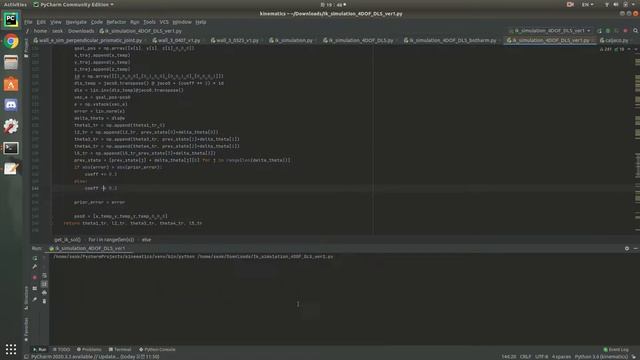This screenshot has width=640, height=360.
Task: Click the PyCharm update available notification
Action: tap(95, 357)
